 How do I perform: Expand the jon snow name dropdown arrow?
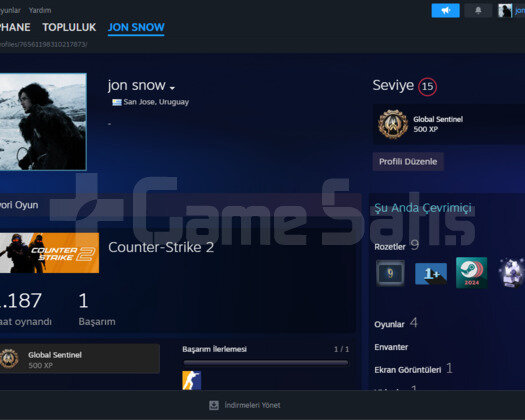coord(172,88)
